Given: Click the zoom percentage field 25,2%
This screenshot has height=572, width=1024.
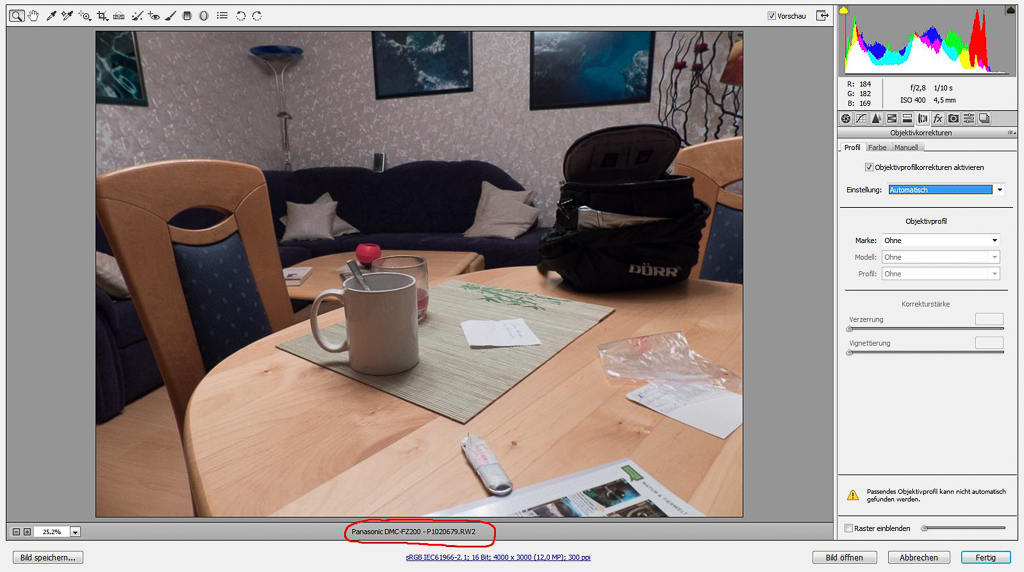Looking at the screenshot, I should 52,532.
